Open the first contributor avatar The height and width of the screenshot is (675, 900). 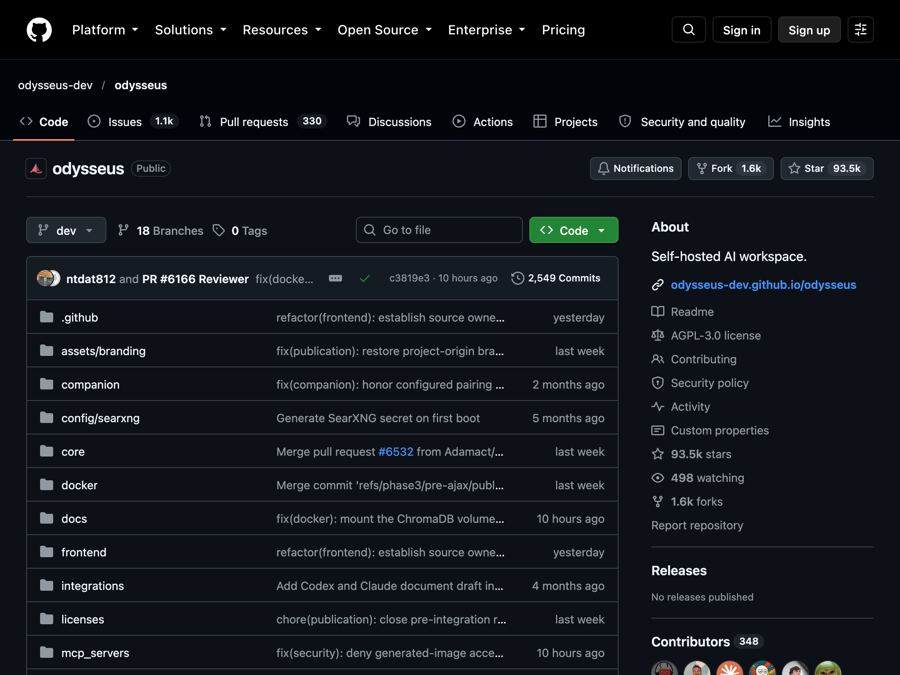coord(664,668)
